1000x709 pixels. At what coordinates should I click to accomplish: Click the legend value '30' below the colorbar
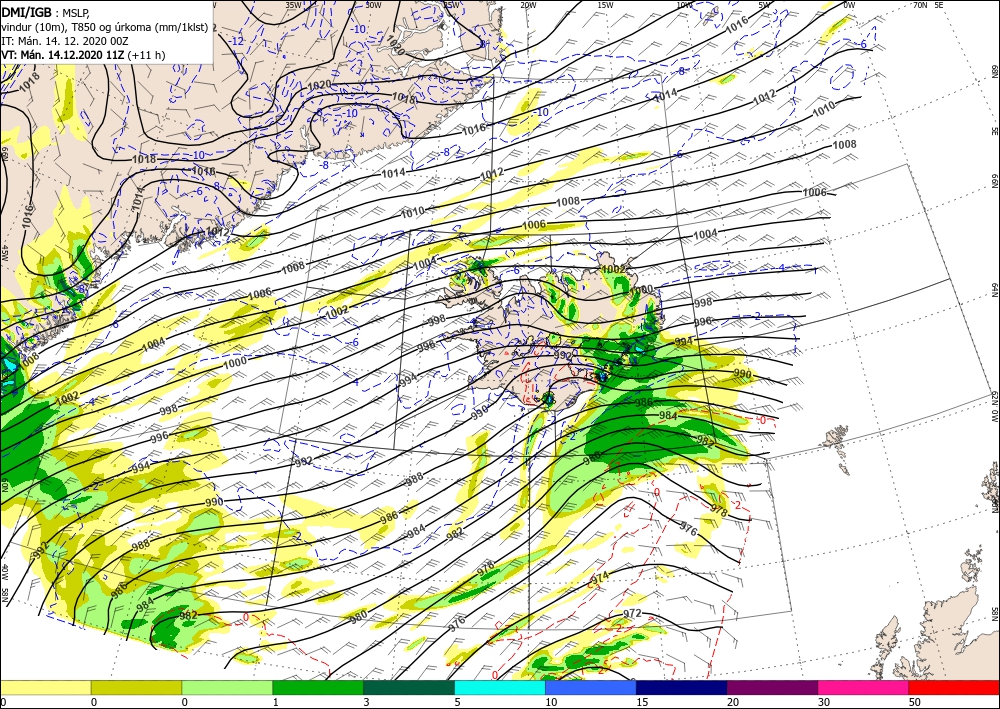(x=823, y=702)
